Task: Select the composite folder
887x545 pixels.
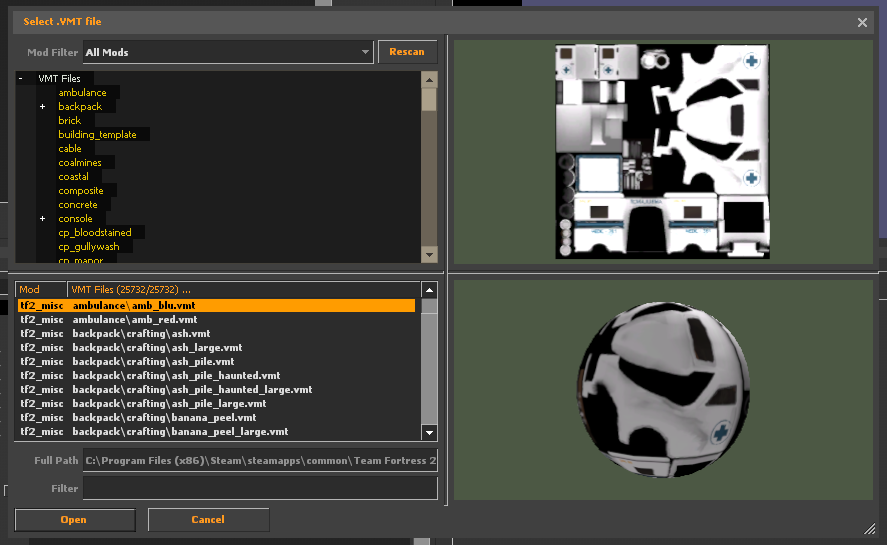Action: pos(80,191)
